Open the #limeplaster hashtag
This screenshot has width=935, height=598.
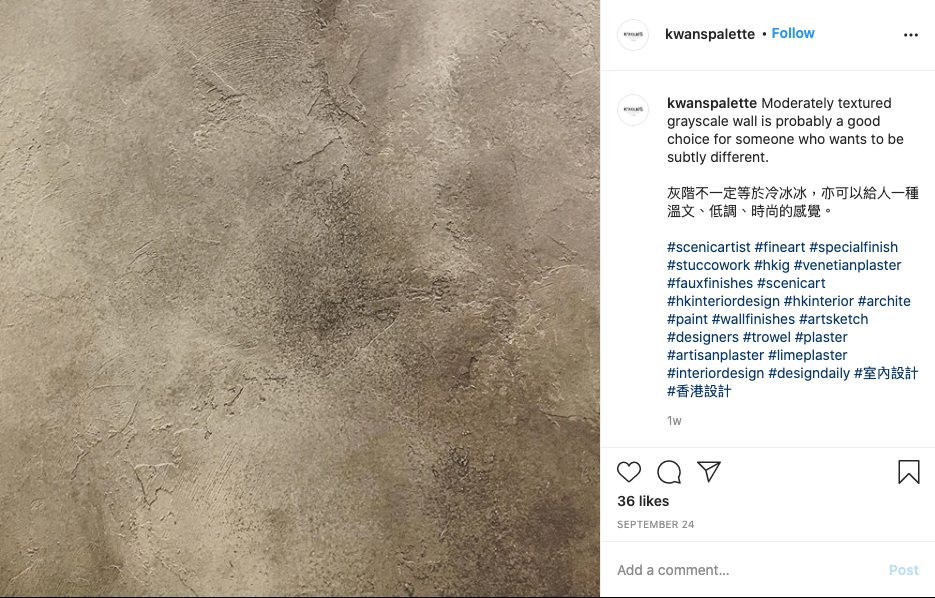(x=807, y=355)
